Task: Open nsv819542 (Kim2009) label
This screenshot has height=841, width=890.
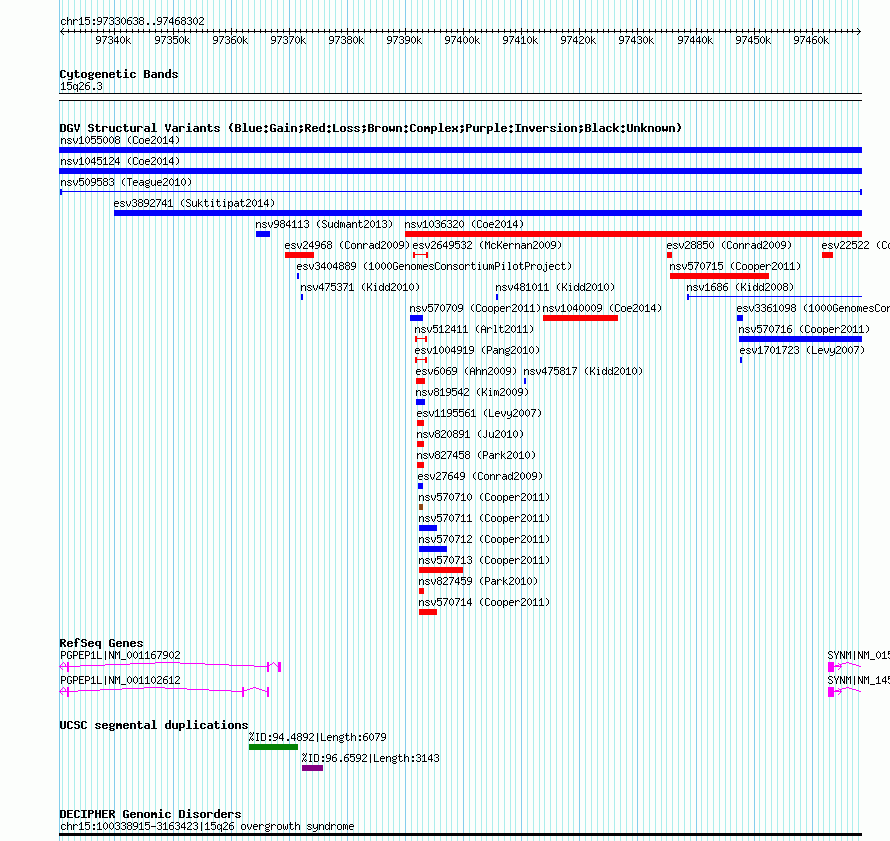Action: tap(472, 392)
